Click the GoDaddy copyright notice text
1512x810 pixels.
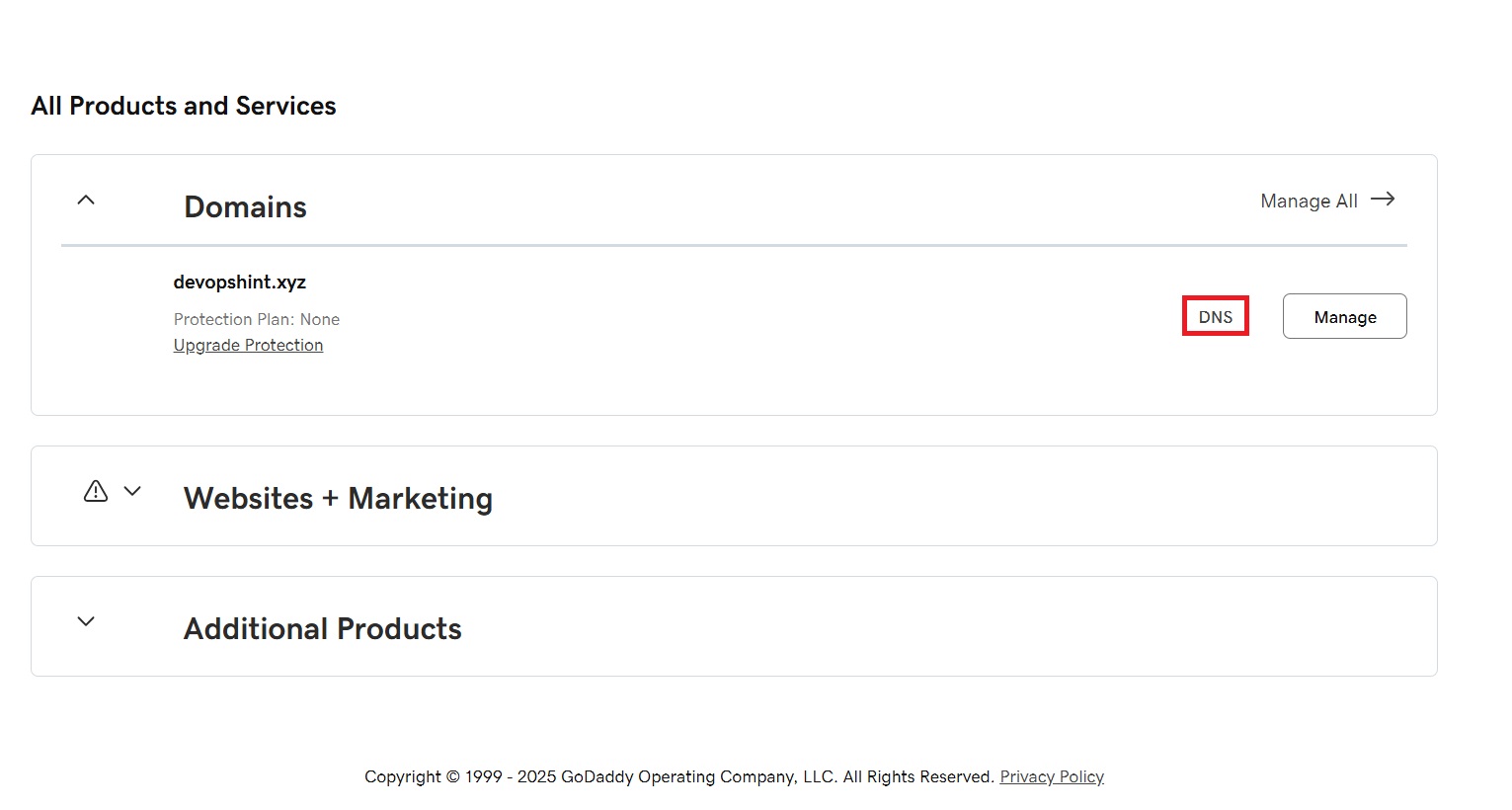point(679,776)
